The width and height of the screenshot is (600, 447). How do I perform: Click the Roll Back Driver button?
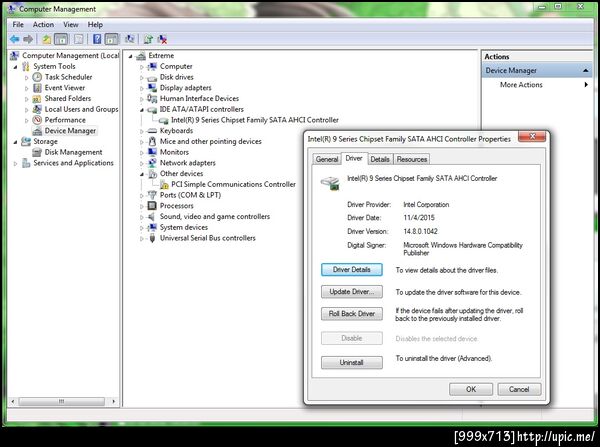[x=352, y=313]
